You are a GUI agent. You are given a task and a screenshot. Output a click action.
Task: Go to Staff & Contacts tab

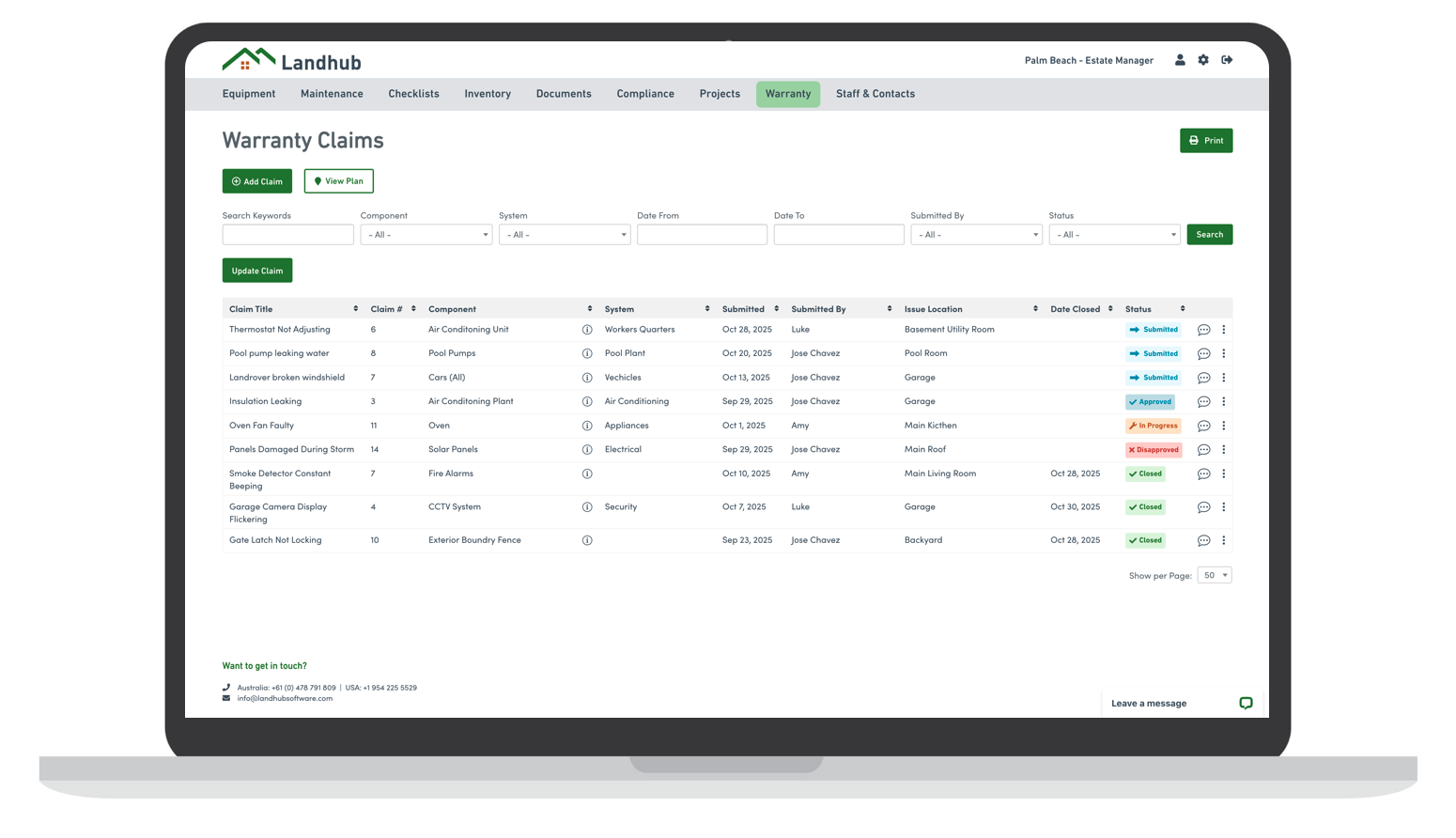[x=875, y=94]
